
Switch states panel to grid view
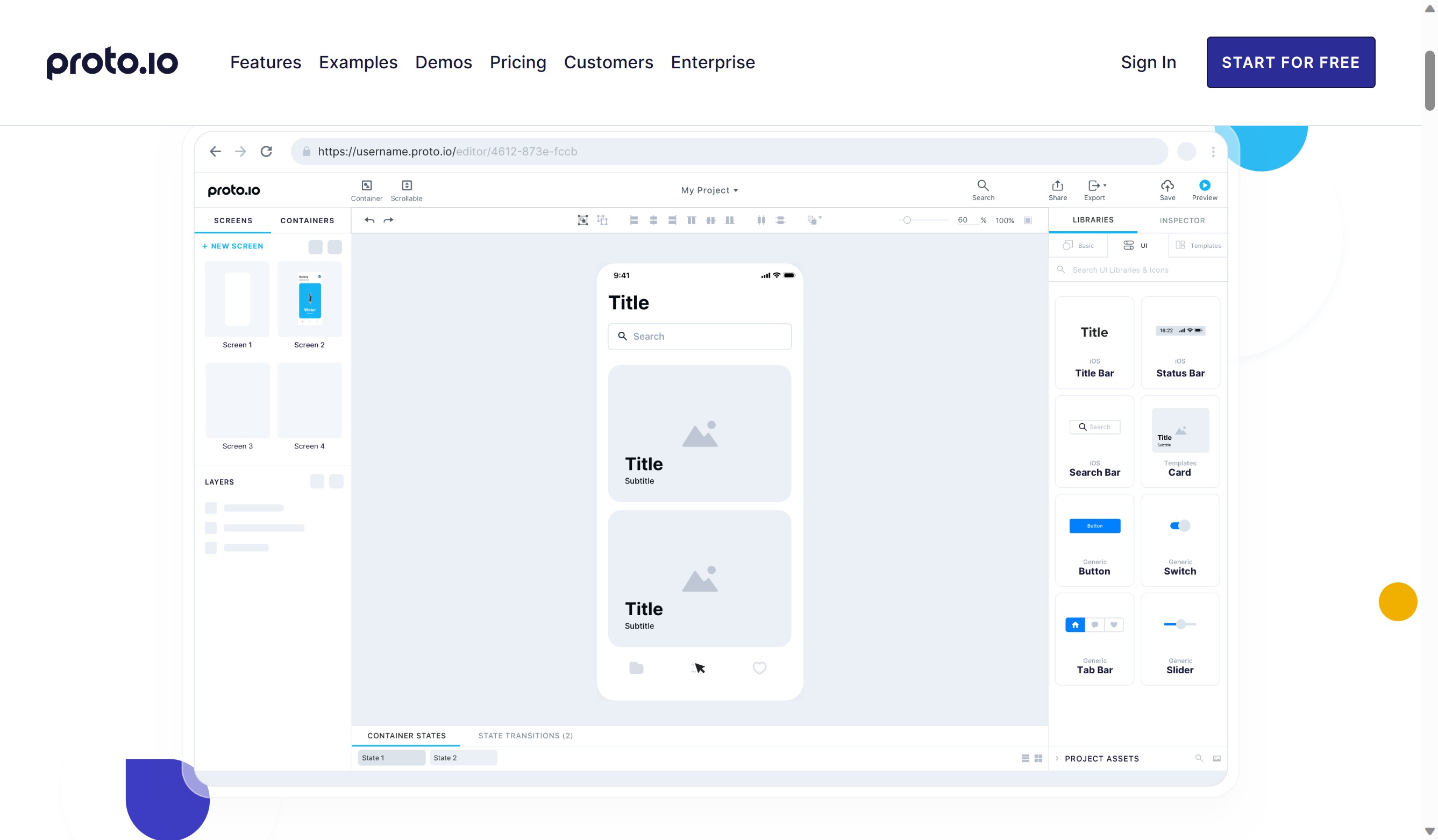click(x=1038, y=758)
